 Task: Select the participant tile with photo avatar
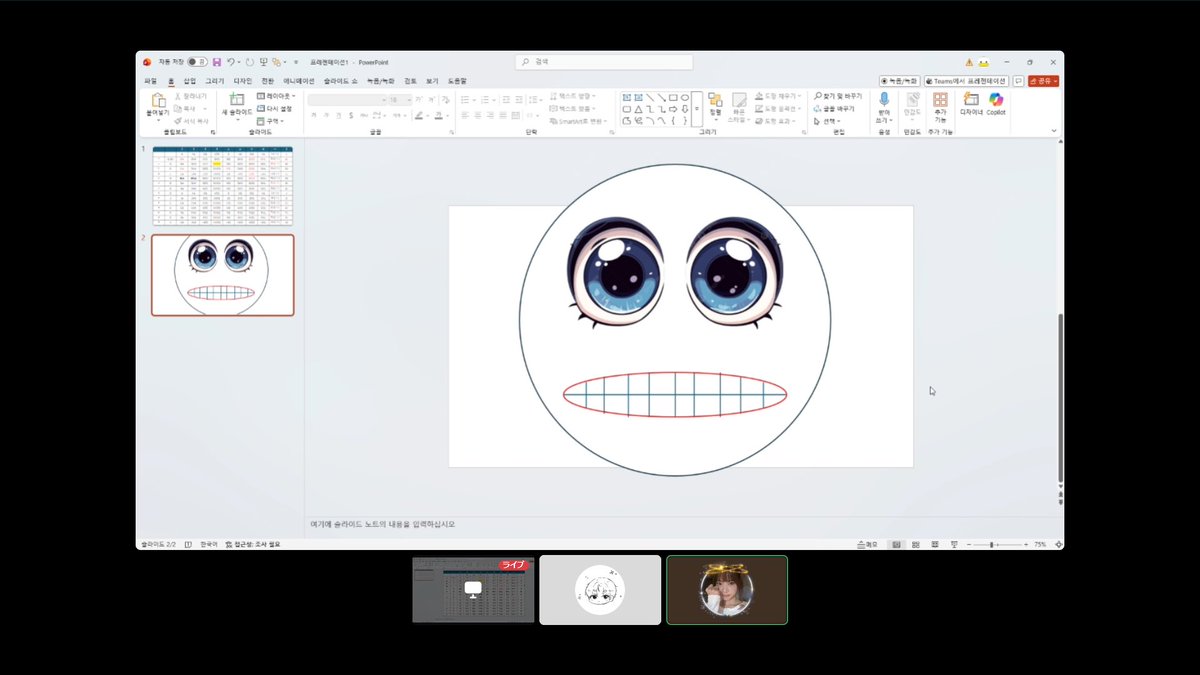pyautogui.click(x=727, y=590)
